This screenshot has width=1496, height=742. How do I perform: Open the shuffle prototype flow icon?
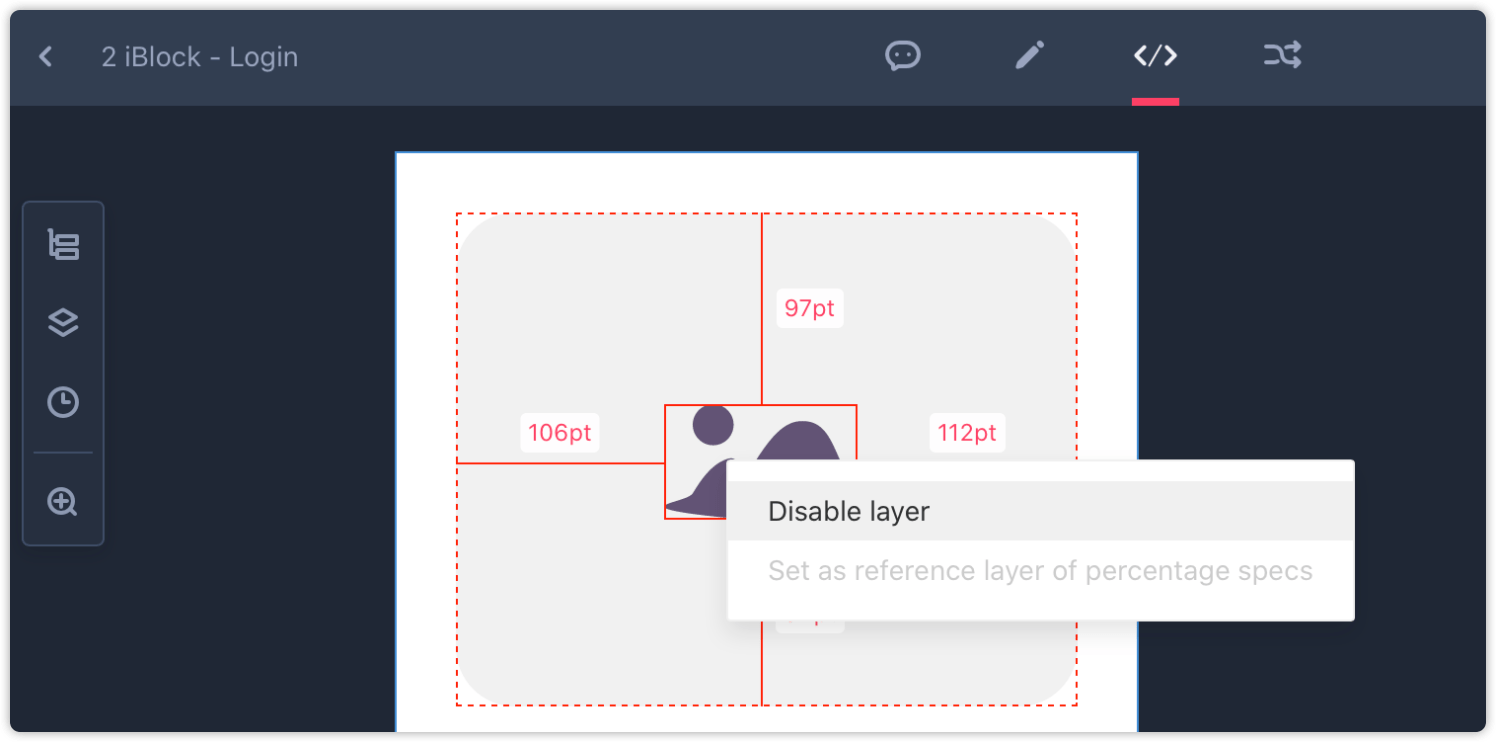point(1282,55)
